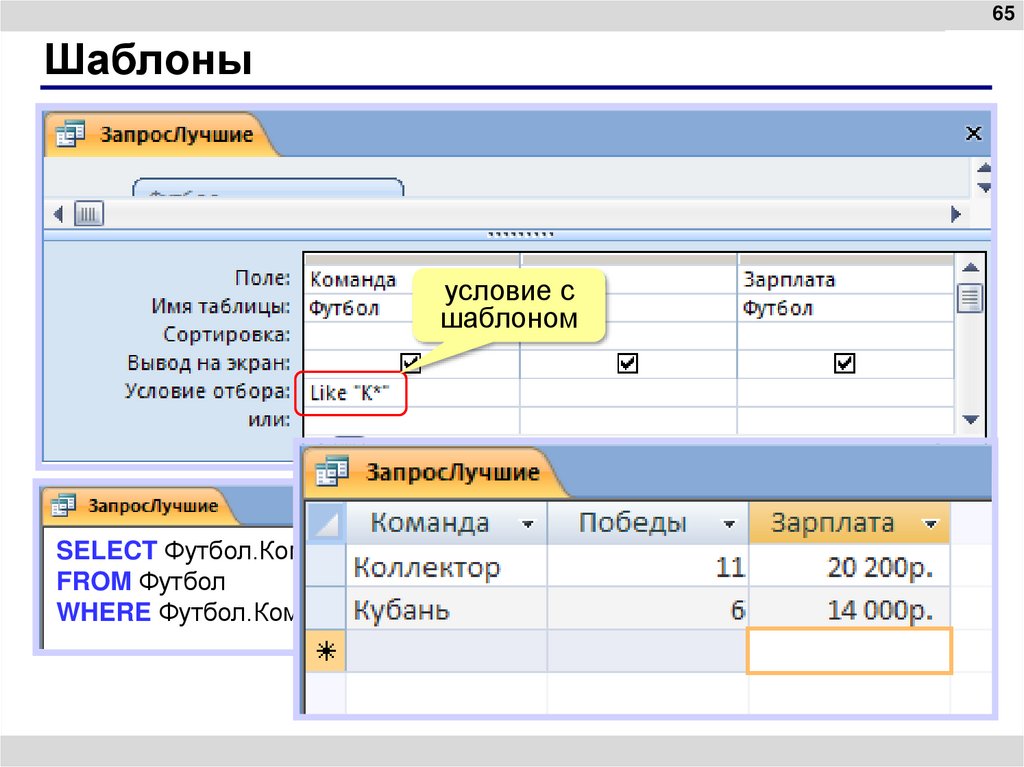The height and width of the screenshot is (767, 1024).
Task: Open the Победы column header dropdown arrow
Action: click(x=729, y=524)
